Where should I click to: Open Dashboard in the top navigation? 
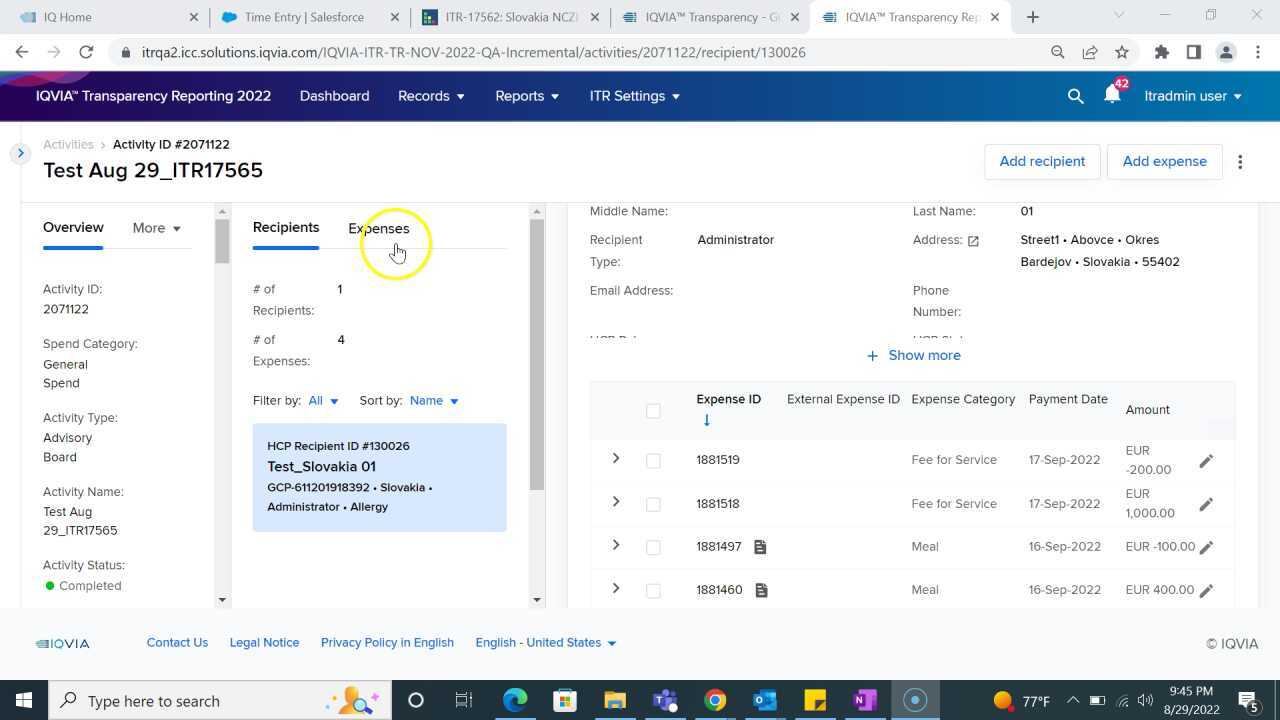[x=334, y=96]
